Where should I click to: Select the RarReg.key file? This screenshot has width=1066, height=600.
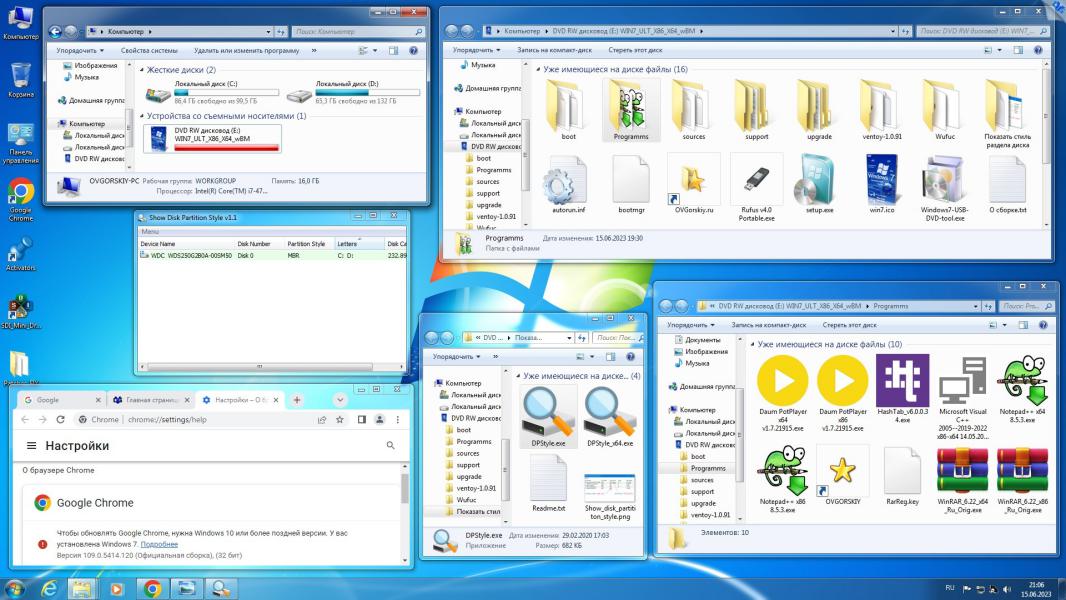(x=902, y=476)
